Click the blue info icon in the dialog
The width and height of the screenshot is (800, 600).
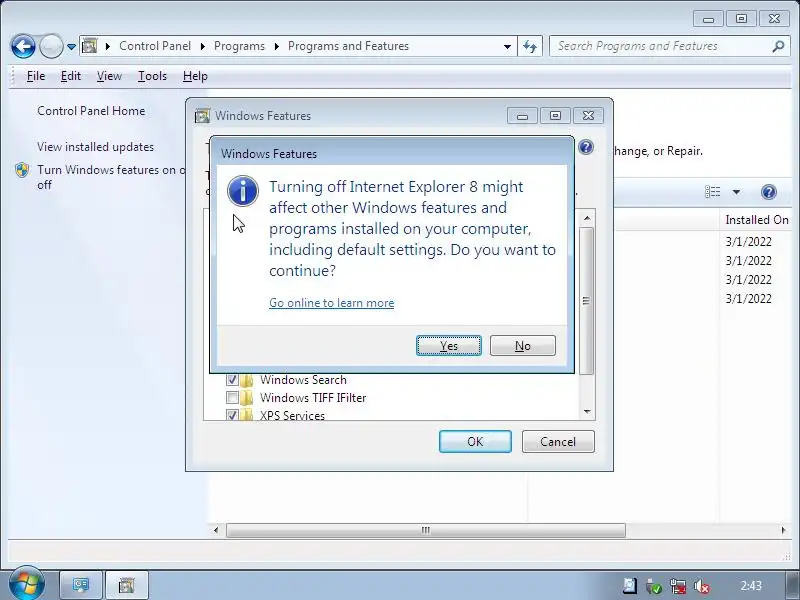tap(242, 191)
